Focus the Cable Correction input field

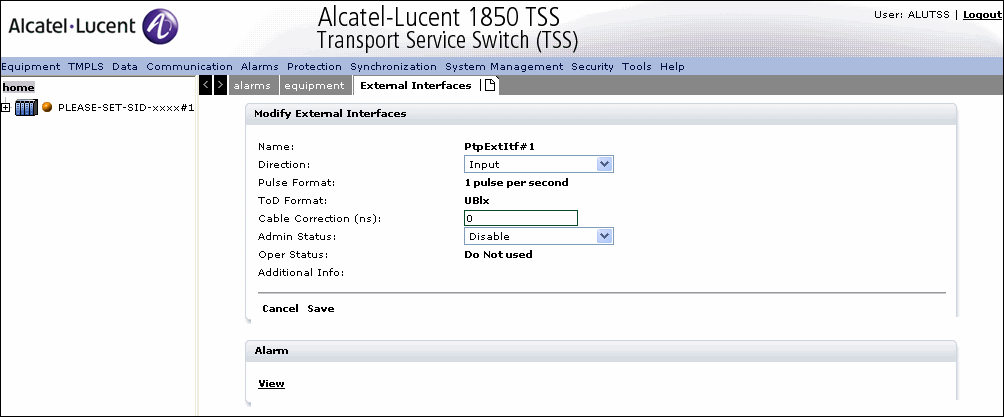click(x=521, y=218)
